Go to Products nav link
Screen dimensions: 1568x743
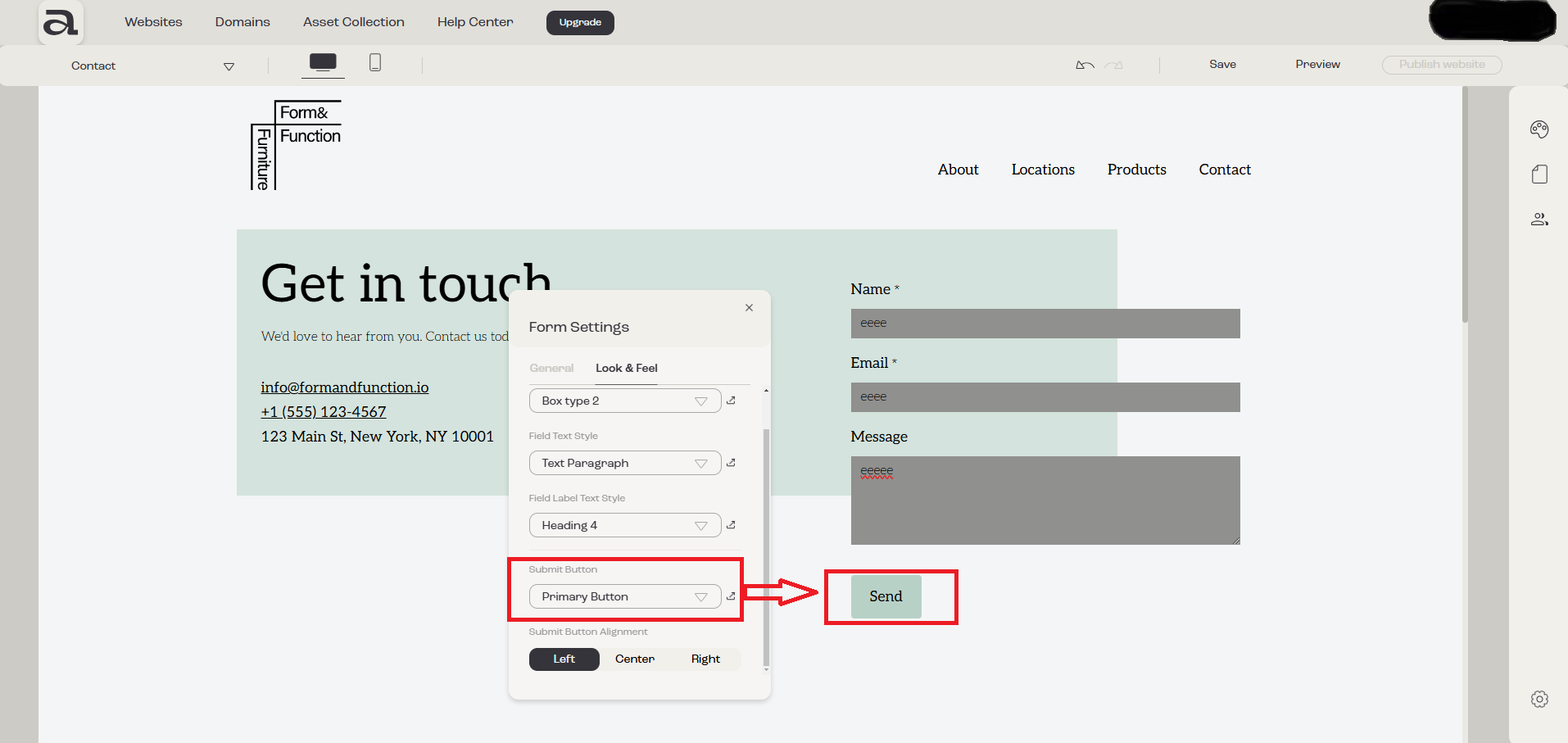pyautogui.click(x=1136, y=170)
